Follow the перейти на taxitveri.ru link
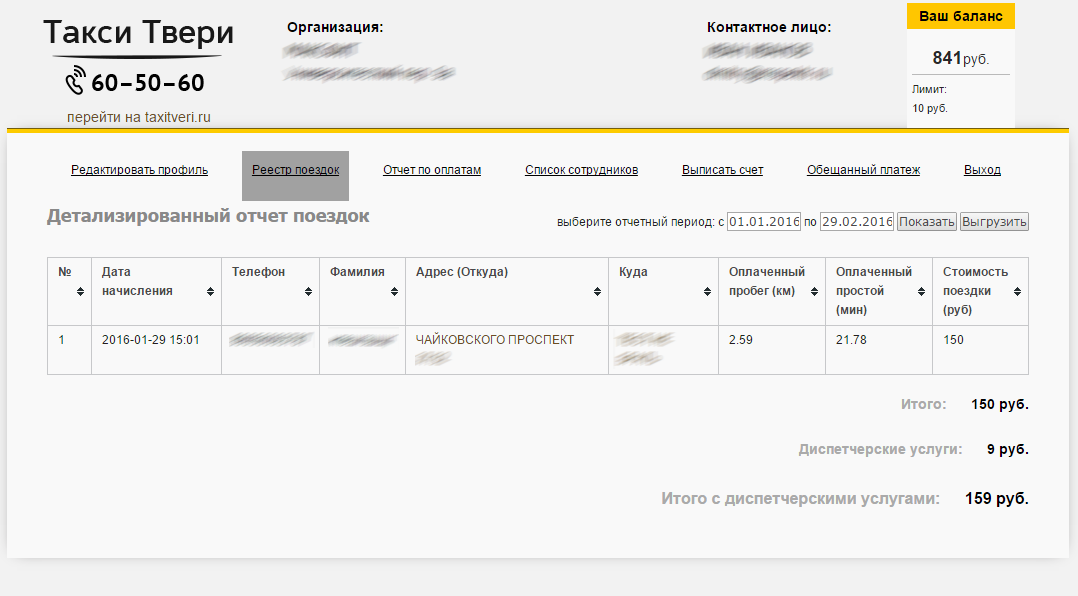 [139, 118]
